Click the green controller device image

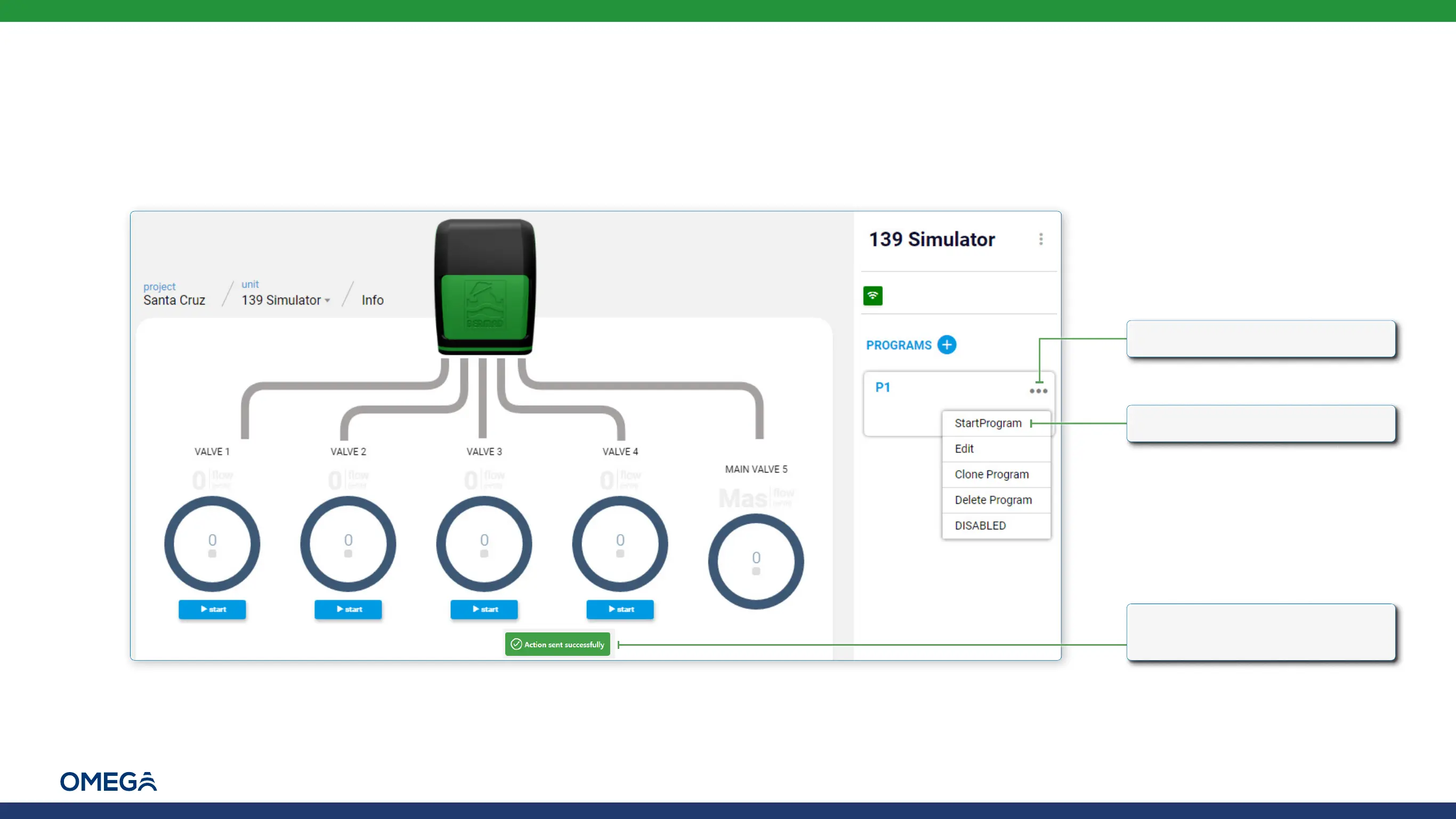click(x=484, y=287)
